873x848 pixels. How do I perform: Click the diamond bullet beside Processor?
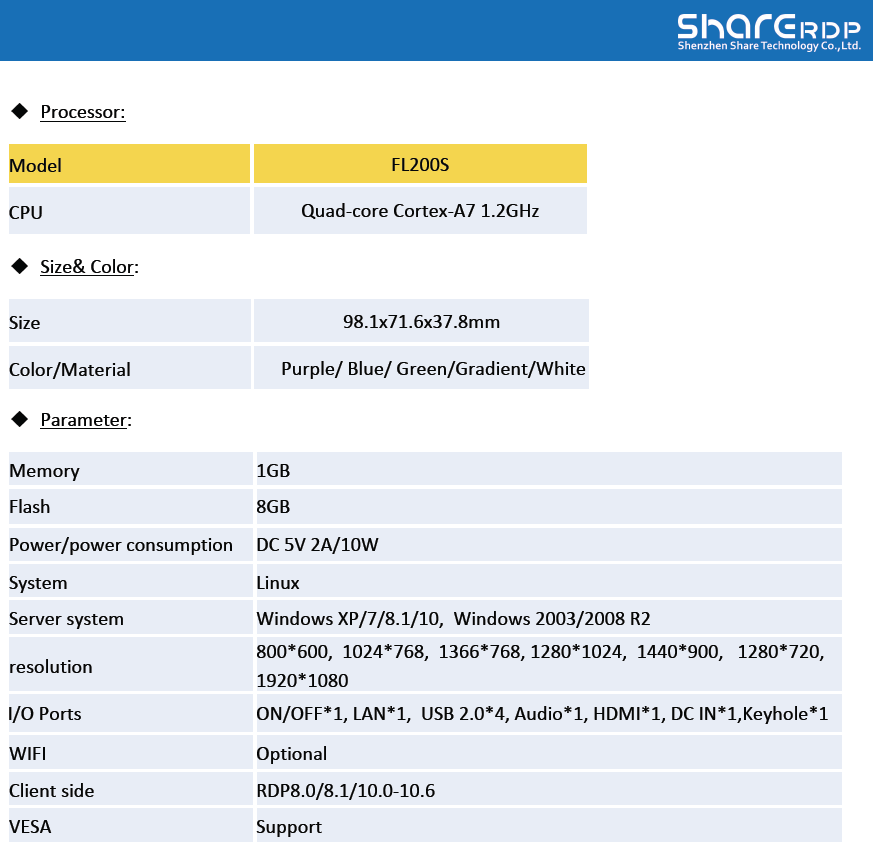tap(19, 111)
